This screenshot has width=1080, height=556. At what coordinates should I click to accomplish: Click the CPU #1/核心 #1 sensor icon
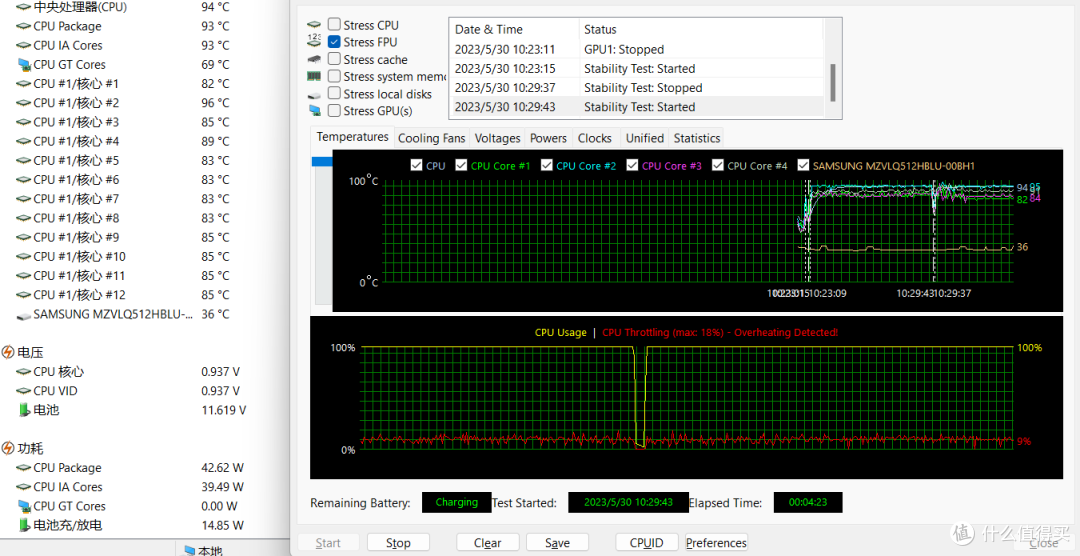coord(23,84)
